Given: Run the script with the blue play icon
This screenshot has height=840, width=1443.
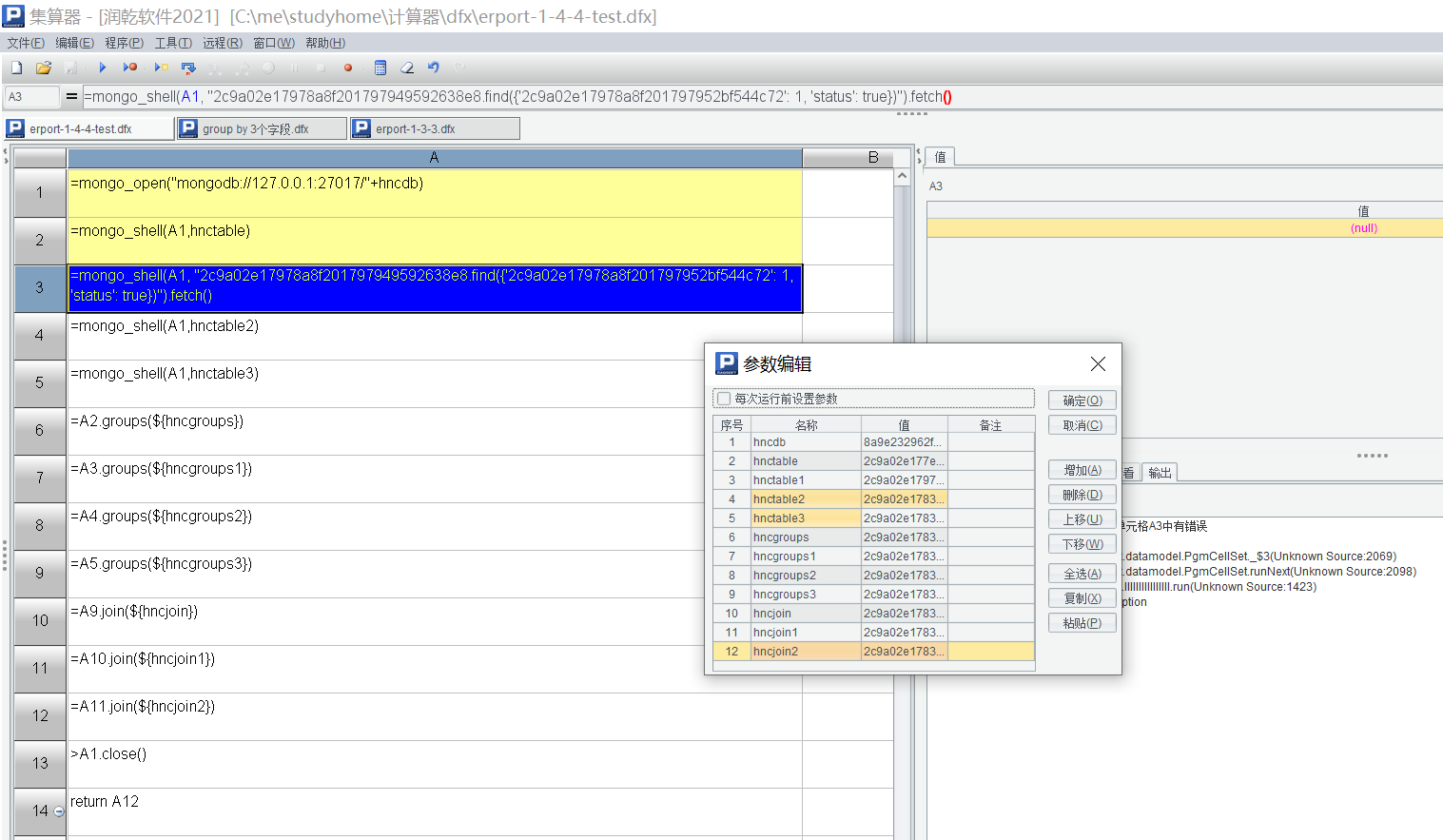Looking at the screenshot, I should 103,68.
